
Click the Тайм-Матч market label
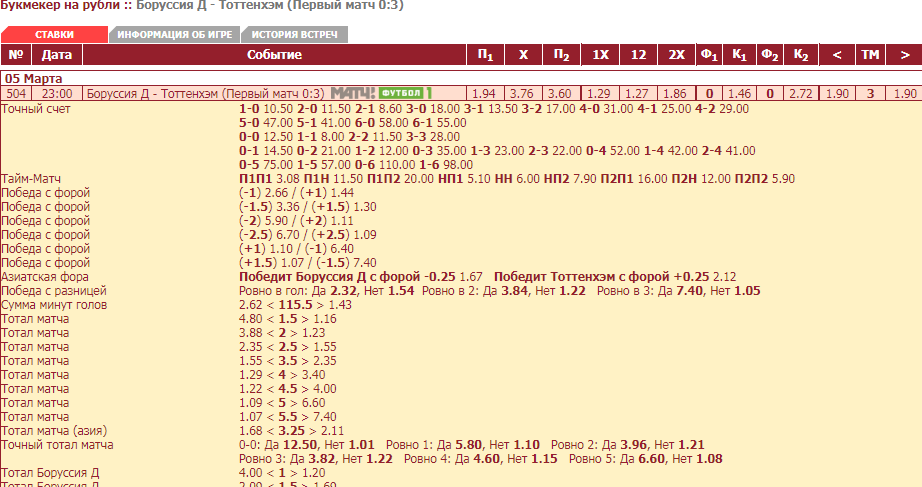click(31, 179)
